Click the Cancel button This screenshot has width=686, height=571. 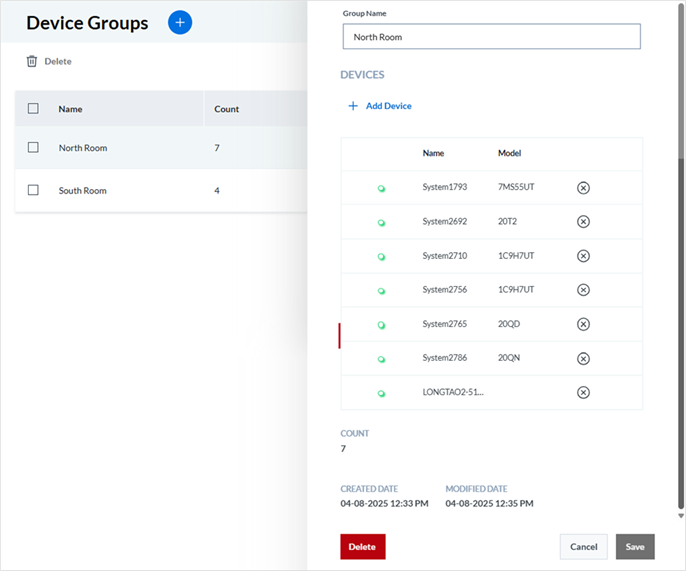tap(583, 547)
